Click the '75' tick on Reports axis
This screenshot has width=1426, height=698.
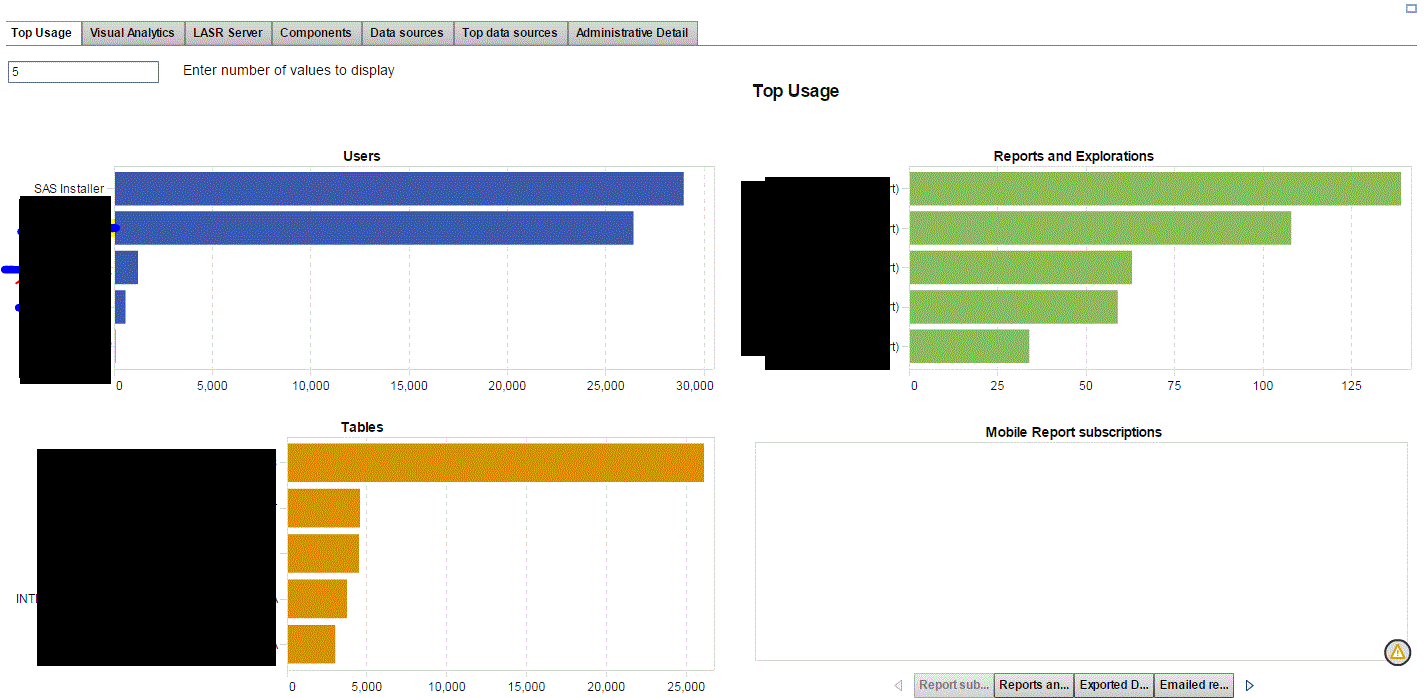tap(1174, 385)
